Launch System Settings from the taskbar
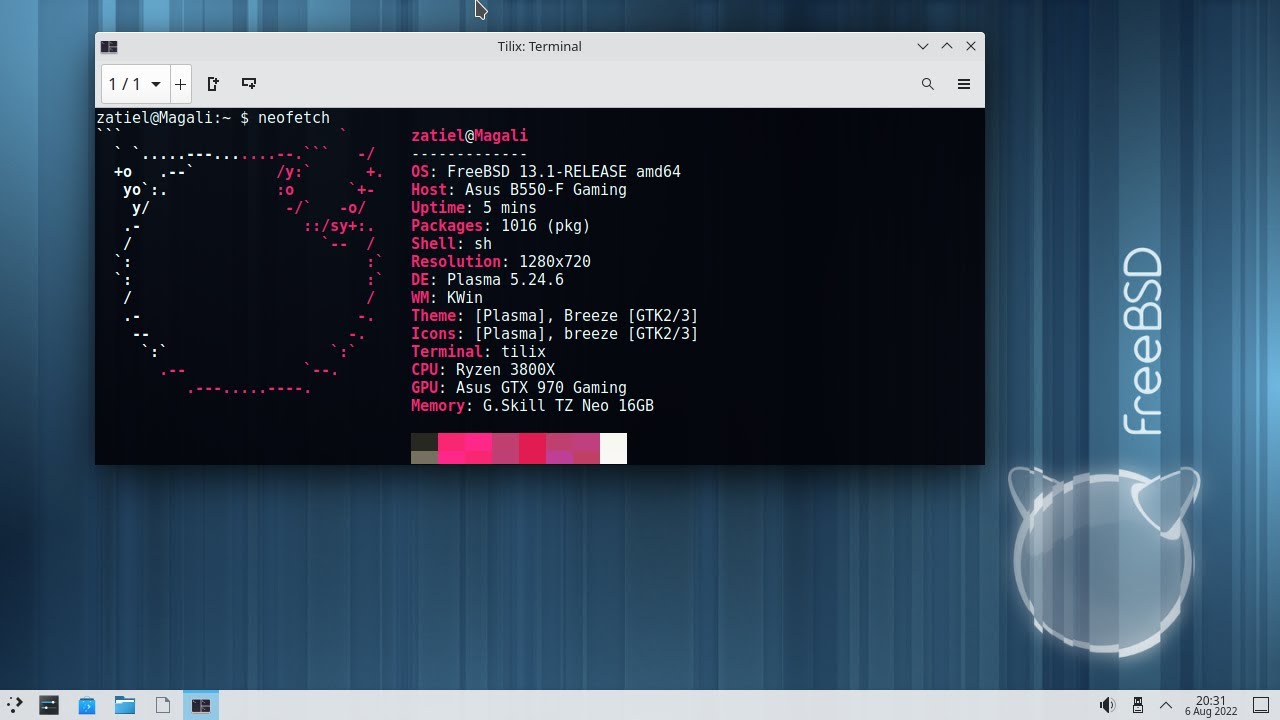 [x=49, y=705]
